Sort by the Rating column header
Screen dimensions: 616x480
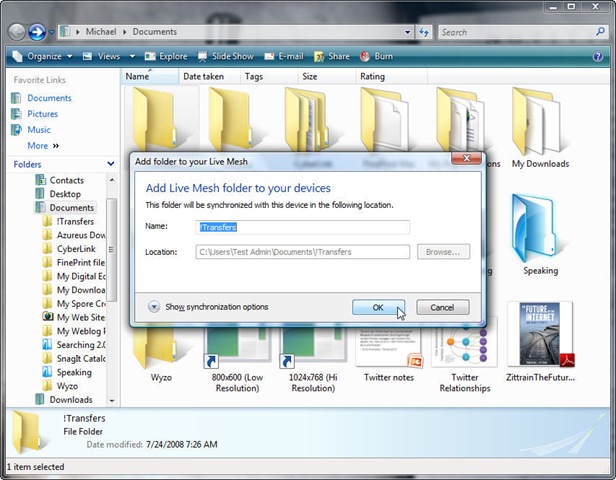click(x=391, y=77)
